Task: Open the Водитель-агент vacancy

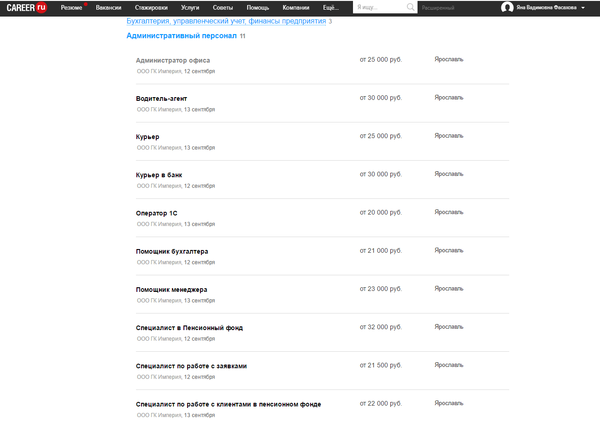Action: [162, 98]
